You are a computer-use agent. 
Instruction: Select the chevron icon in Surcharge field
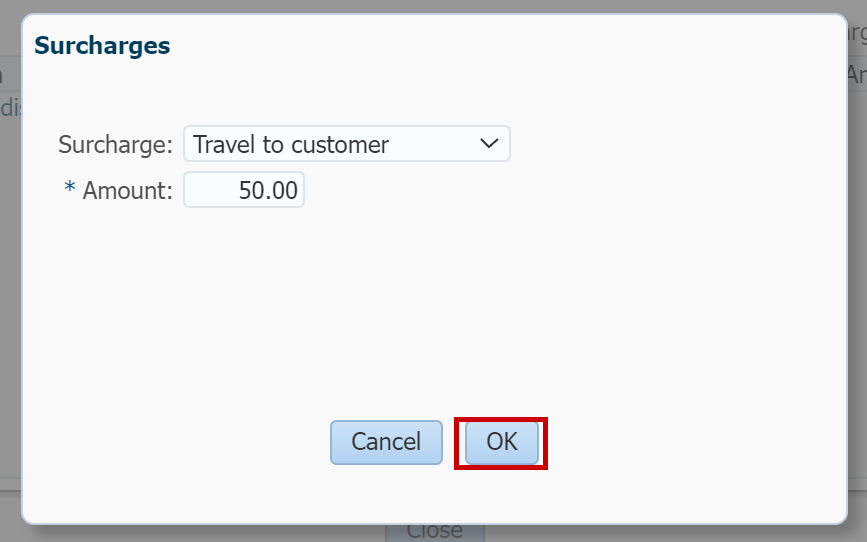[x=489, y=144]
